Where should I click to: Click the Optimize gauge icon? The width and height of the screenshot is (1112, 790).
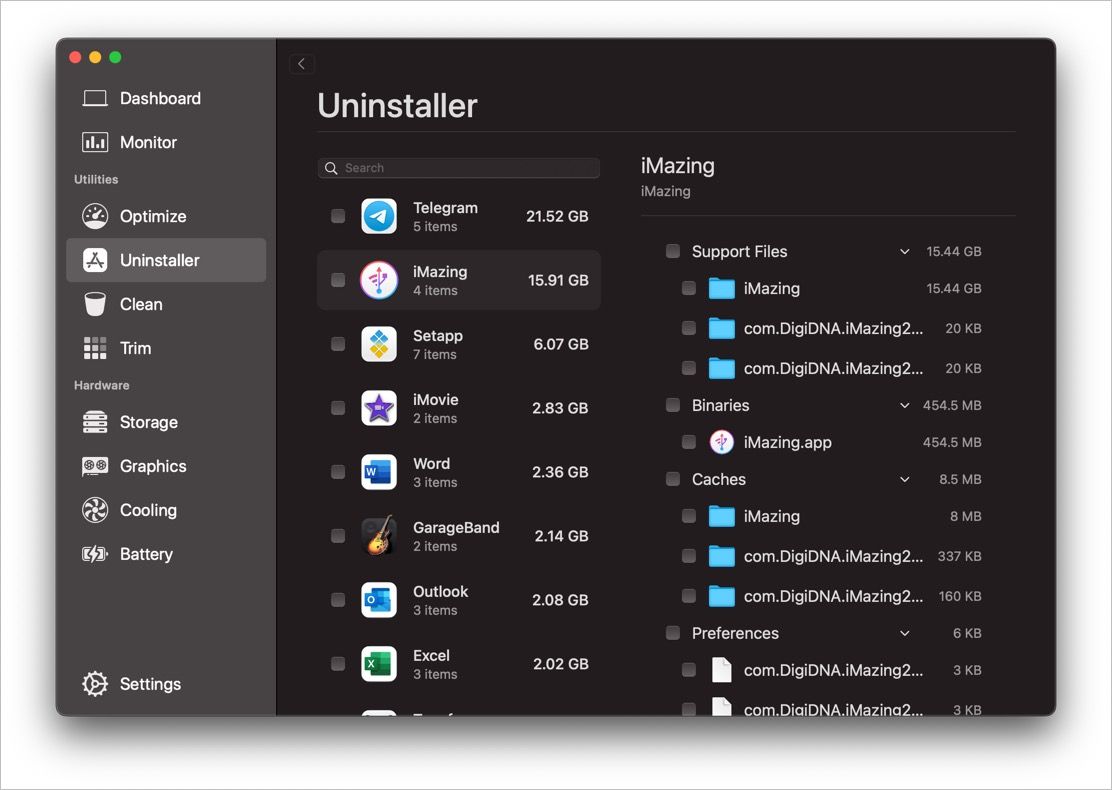pos(95,216)
